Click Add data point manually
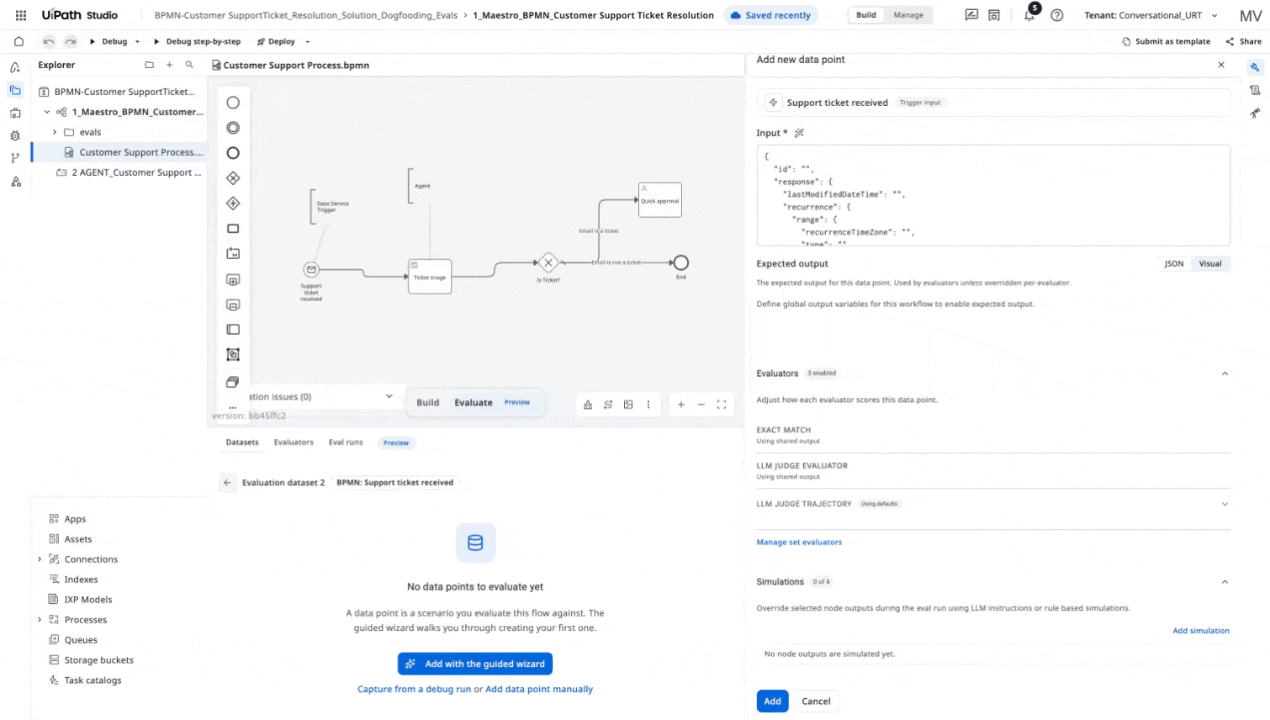Viewport: 1270px width, 720px height. click(539, 689)
